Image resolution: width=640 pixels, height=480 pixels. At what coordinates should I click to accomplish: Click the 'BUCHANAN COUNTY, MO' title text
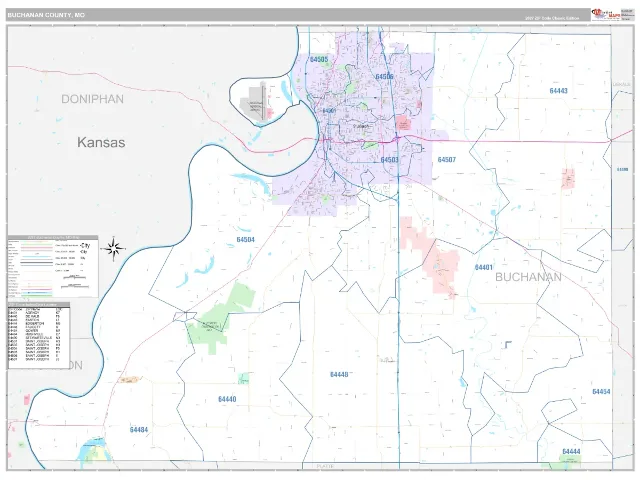pyautogui.click(x=46, y=15)
